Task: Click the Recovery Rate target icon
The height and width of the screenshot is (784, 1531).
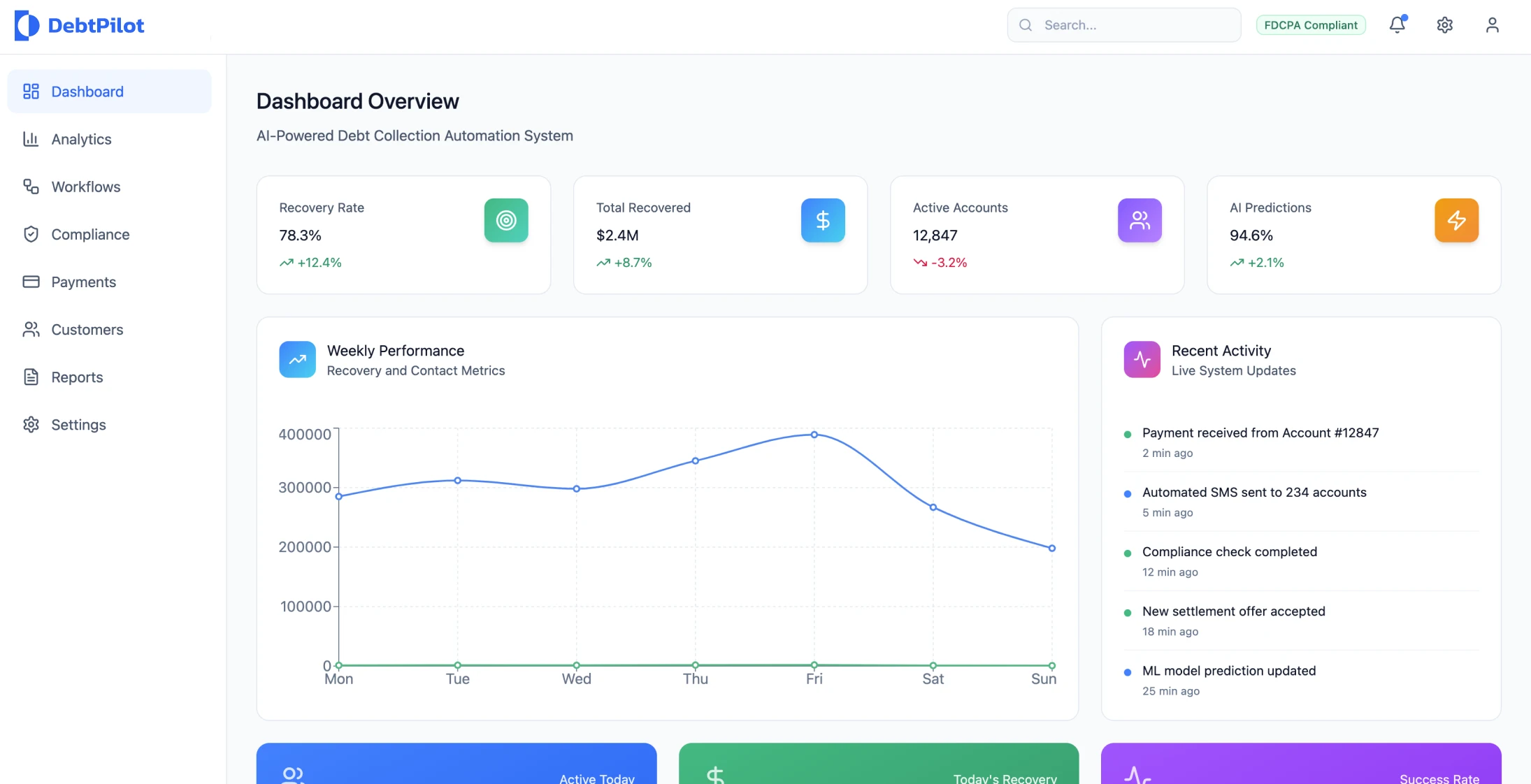Action: tap(505, 221)
